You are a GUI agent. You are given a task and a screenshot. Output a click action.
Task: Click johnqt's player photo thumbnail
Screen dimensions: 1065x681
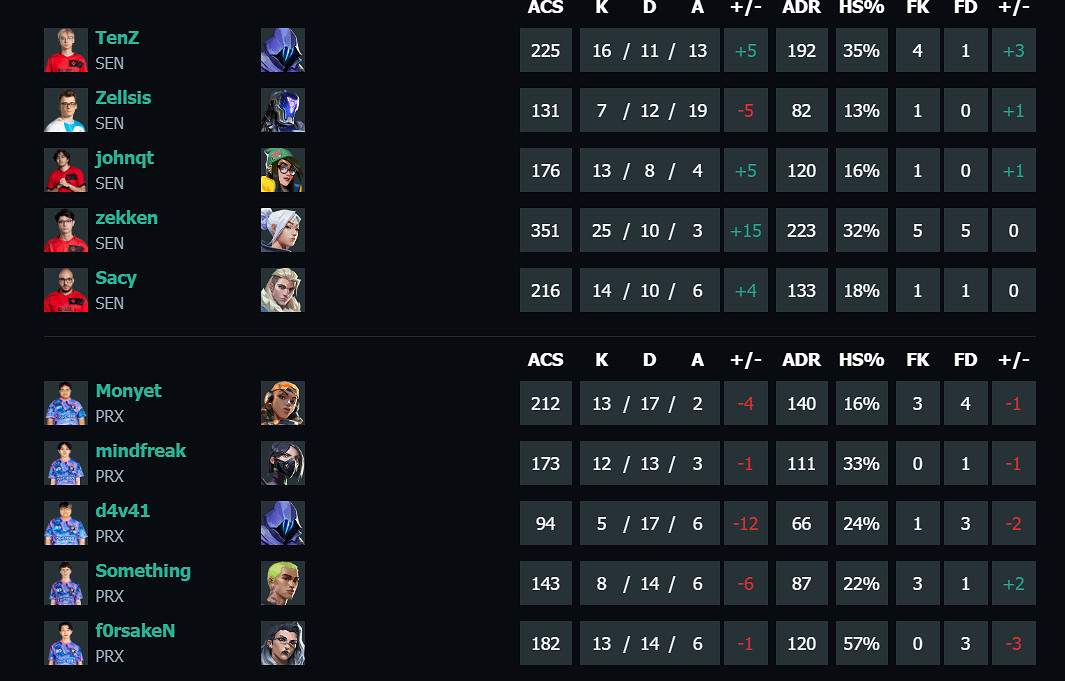coord(66,170)
